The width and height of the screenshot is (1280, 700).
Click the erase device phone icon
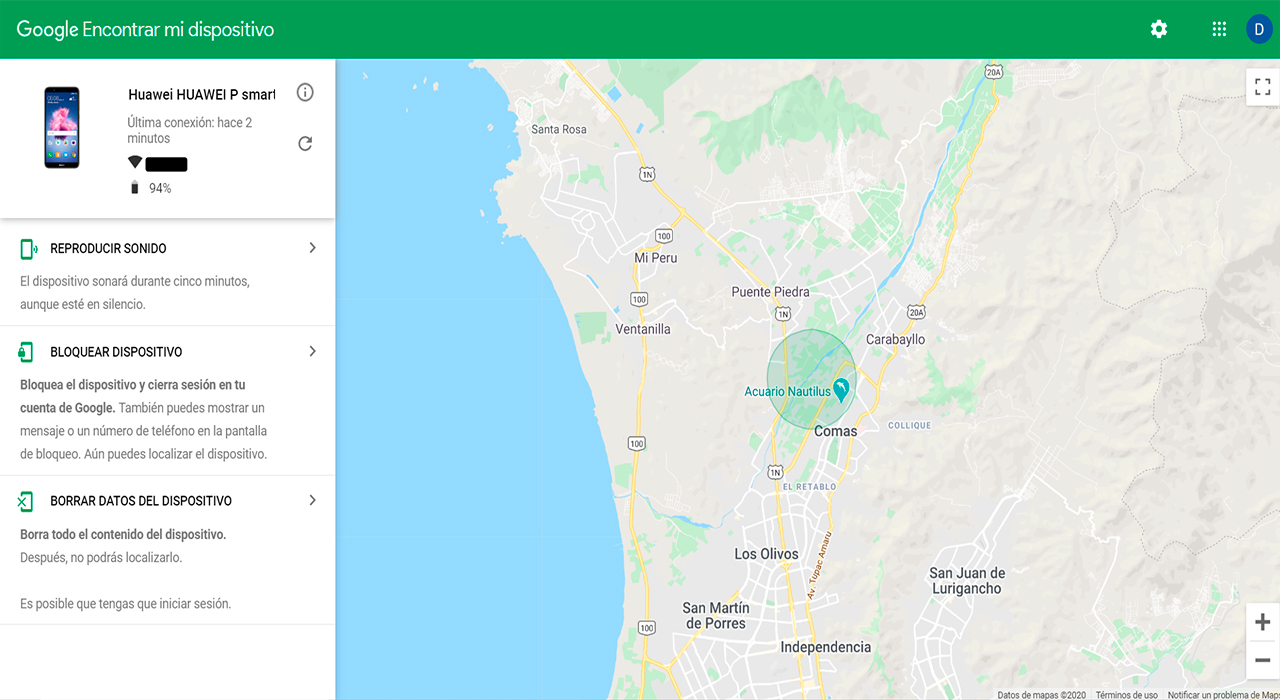(x=27, y=501)
